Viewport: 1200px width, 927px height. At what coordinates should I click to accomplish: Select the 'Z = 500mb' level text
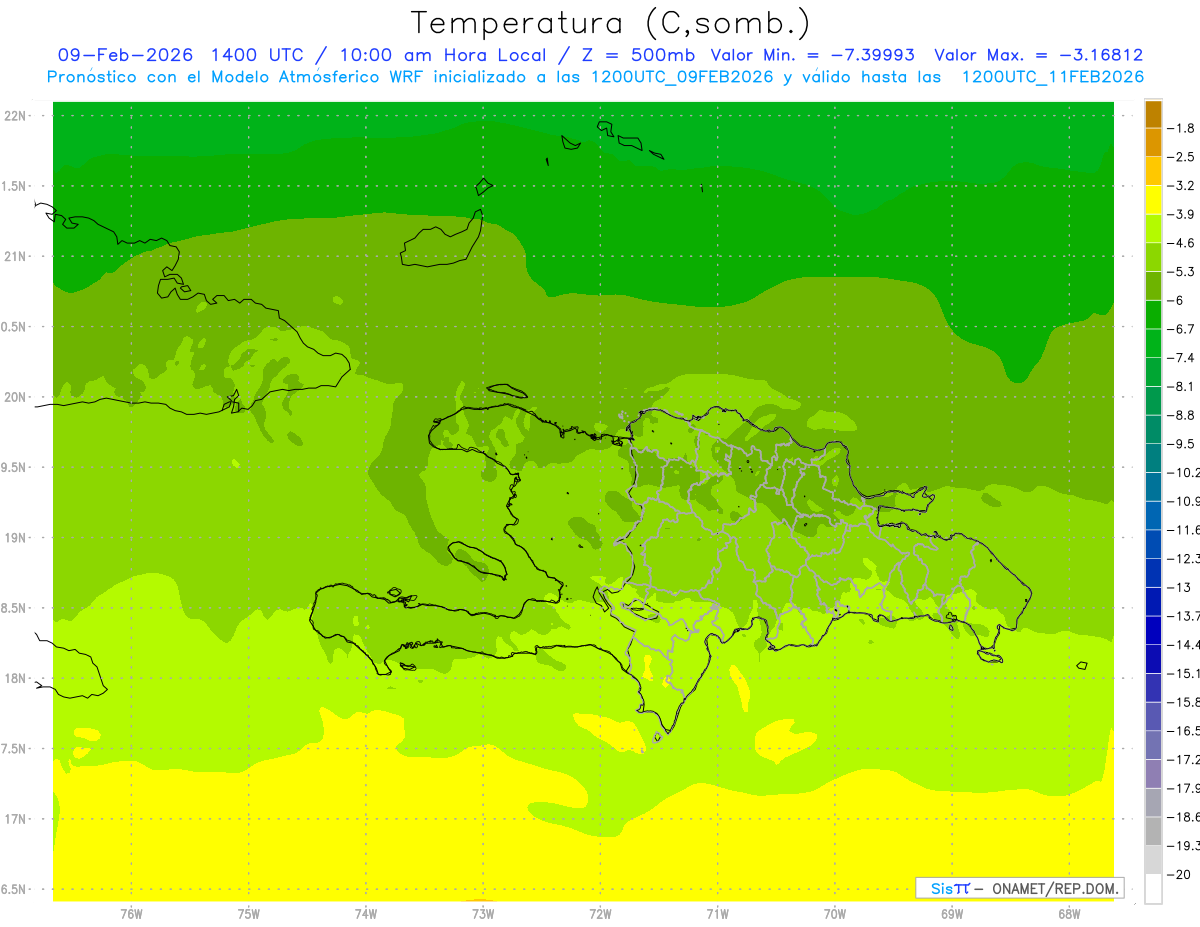[x=638, y=55]
